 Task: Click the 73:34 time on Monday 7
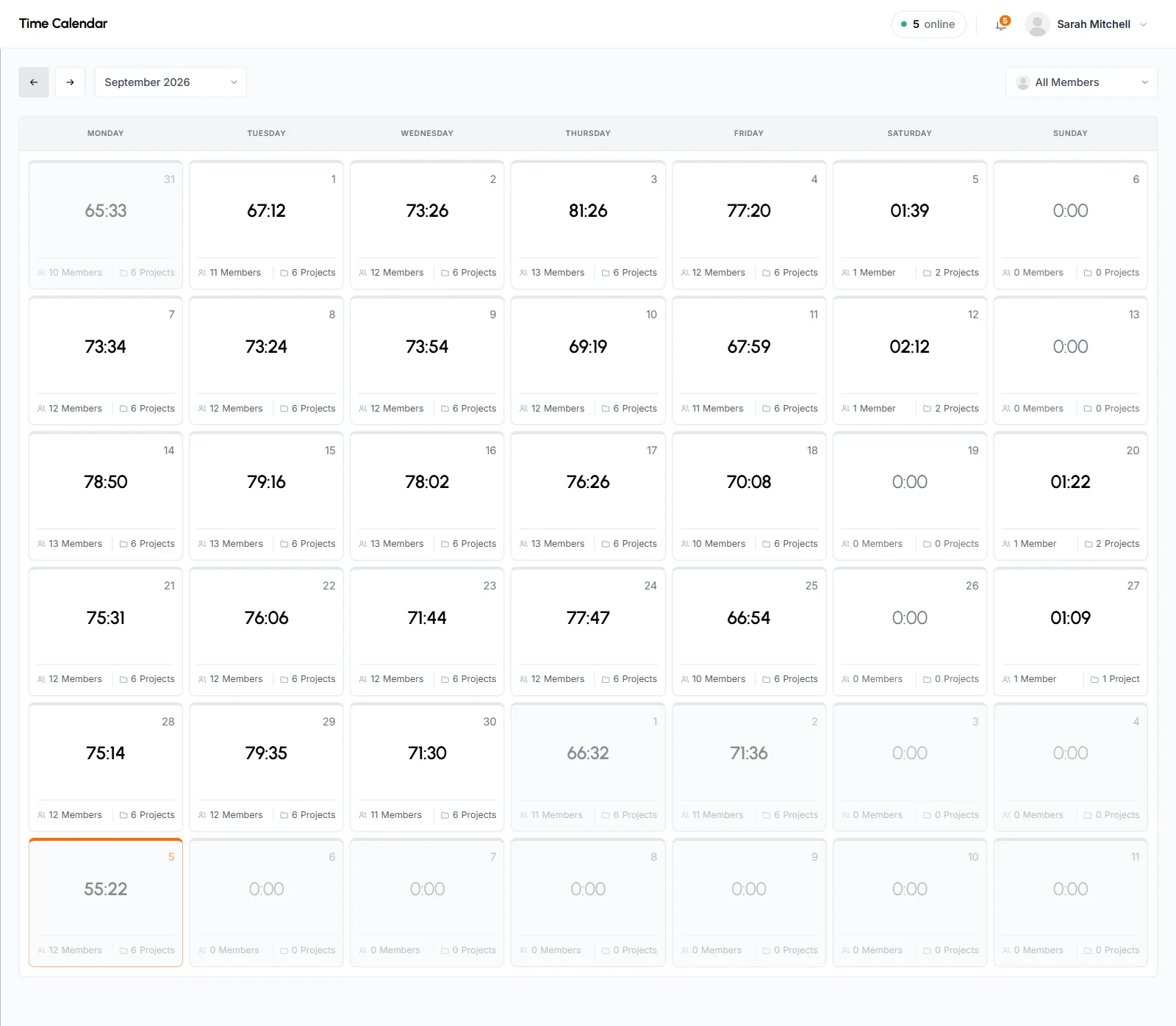coord(106,347)
